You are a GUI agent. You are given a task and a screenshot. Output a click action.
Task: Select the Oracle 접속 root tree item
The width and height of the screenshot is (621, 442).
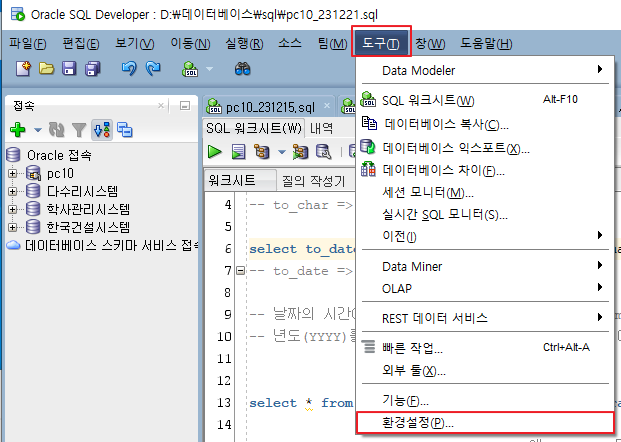coord(59,155)
